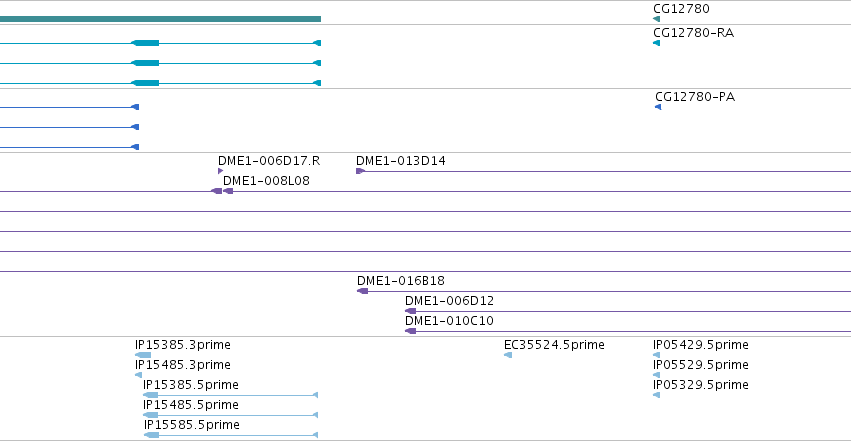The height and width of the screenshot is (441, 851).
Task: Click the IP15485.3prime small arrow
Action: 138,375
